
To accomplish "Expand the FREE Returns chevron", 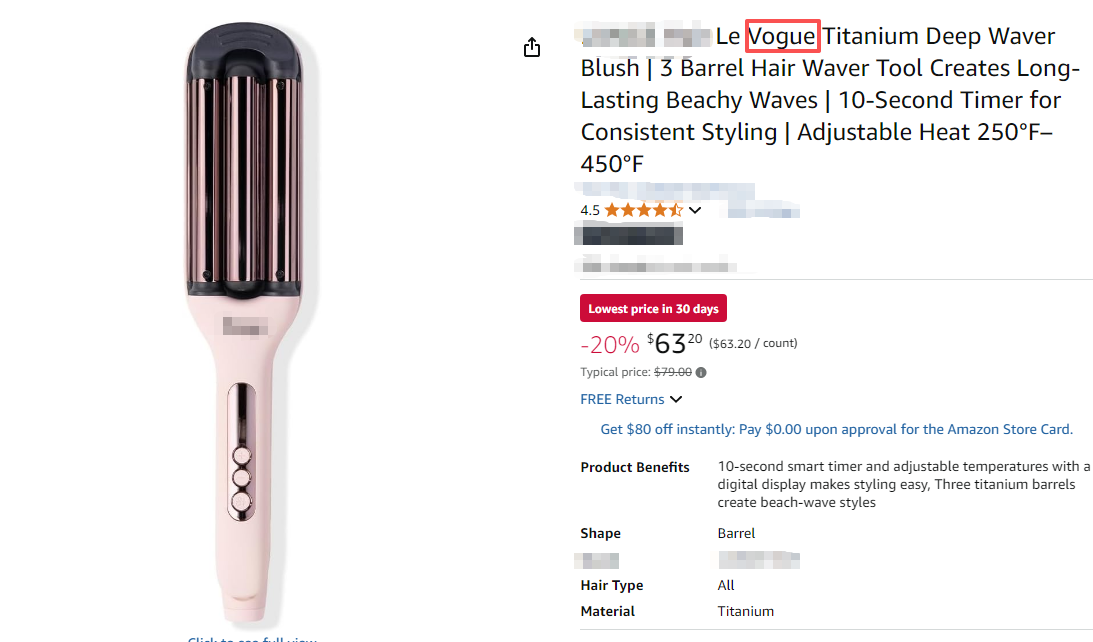I will pyautogui.click(x=676, y=400).
